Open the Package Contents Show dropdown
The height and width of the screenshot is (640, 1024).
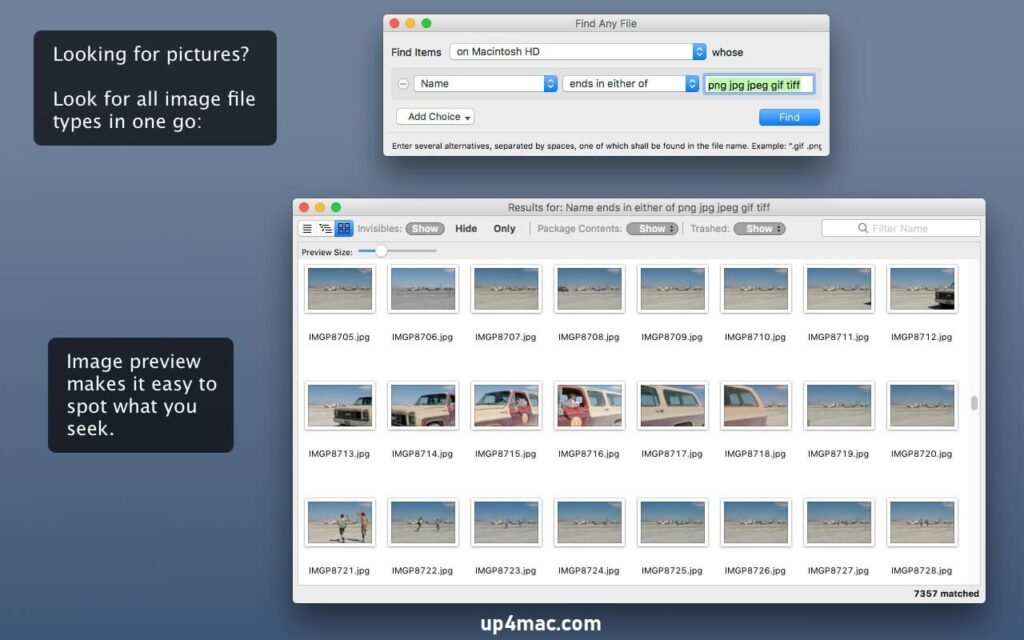652,228
